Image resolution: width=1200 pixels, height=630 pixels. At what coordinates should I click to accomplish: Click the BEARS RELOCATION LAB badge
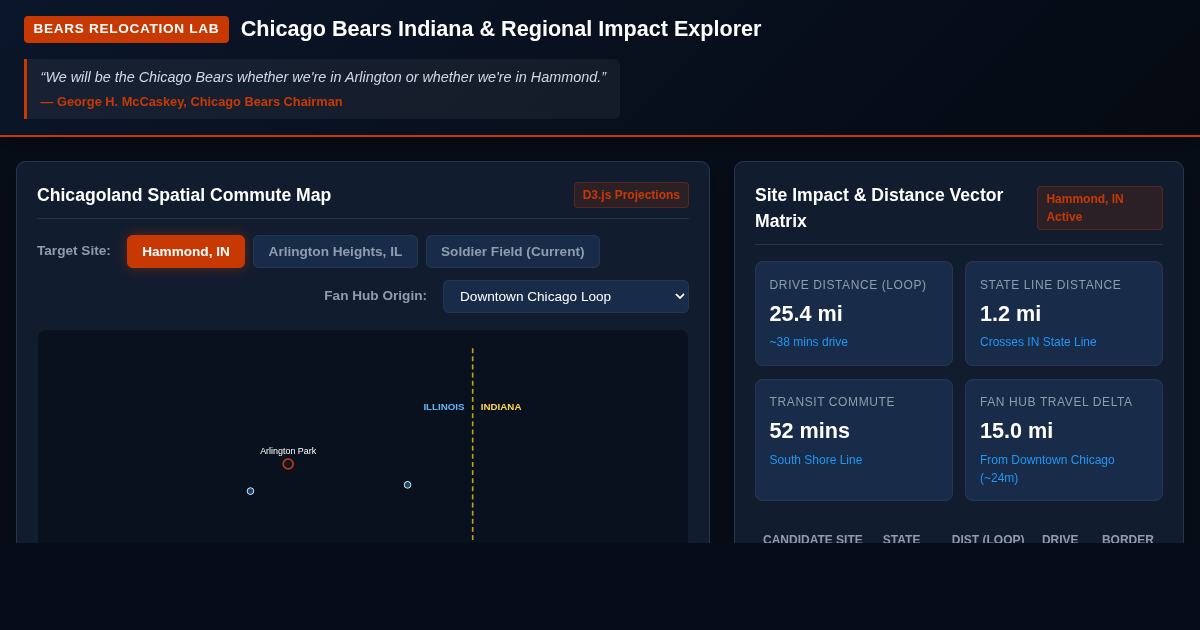pos(126,29)
